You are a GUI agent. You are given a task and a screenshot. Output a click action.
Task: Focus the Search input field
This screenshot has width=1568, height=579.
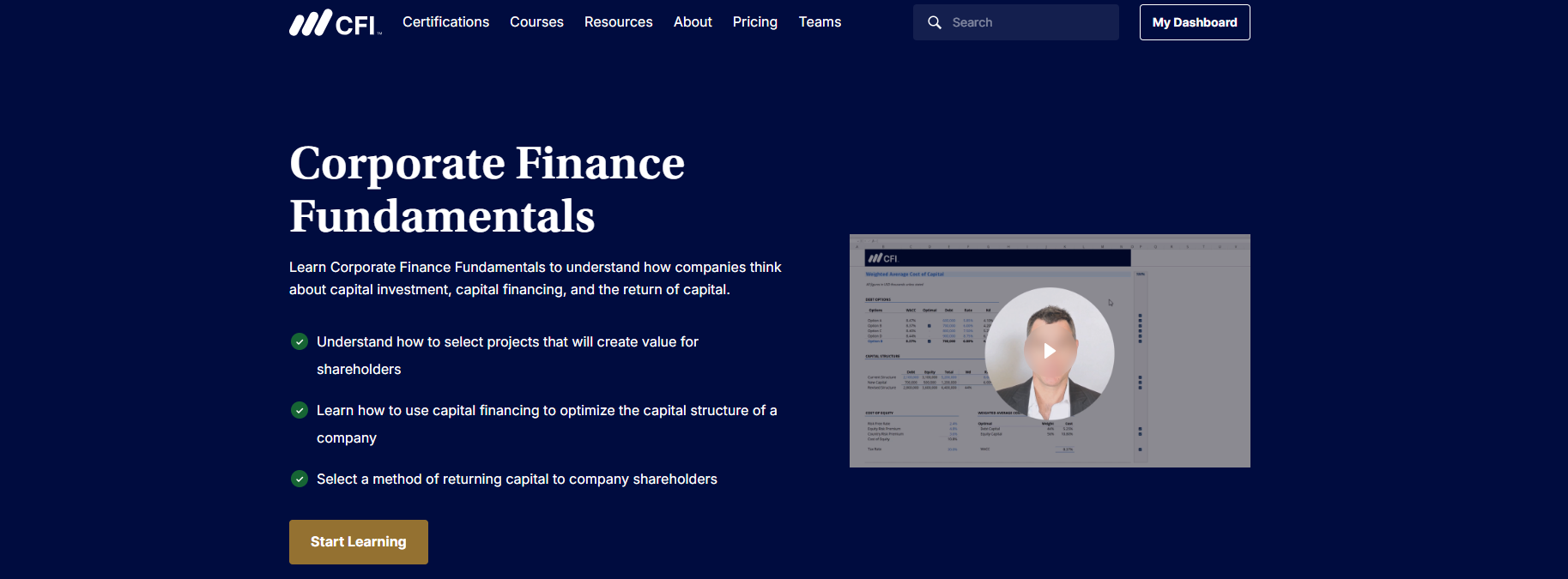point(1015,22)
